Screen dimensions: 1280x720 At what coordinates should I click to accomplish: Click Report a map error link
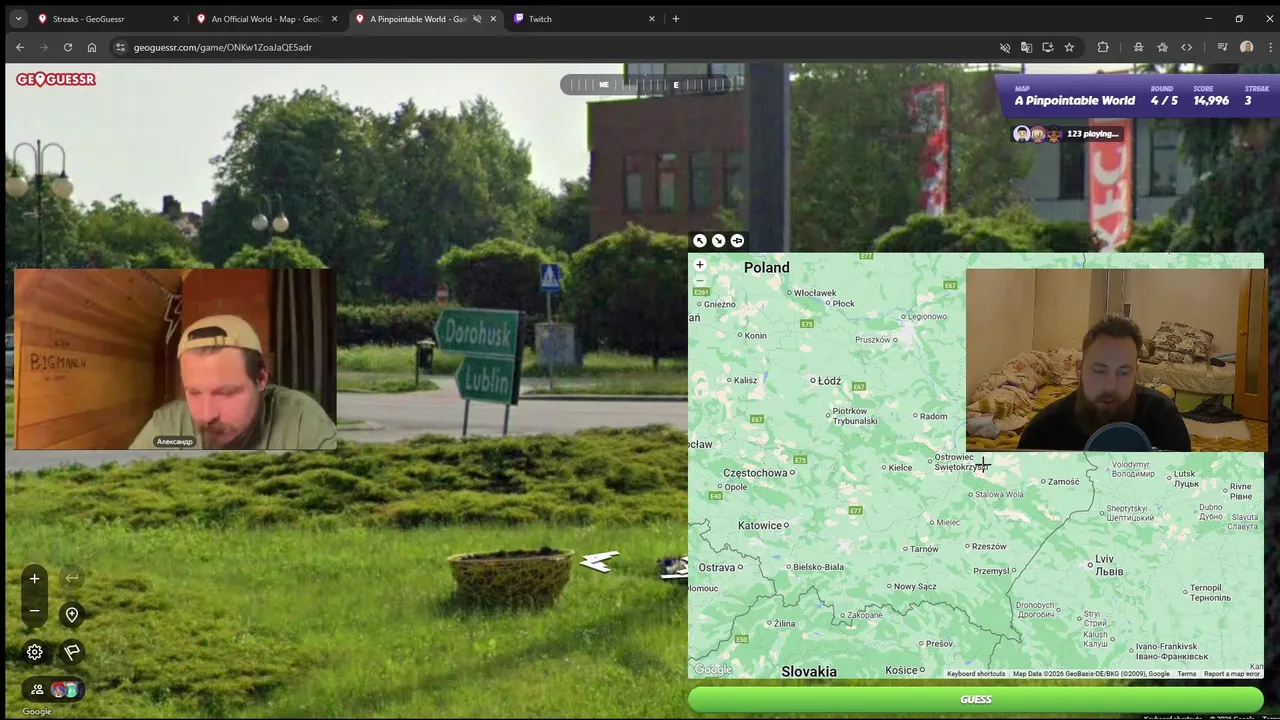coord(1231,674)
